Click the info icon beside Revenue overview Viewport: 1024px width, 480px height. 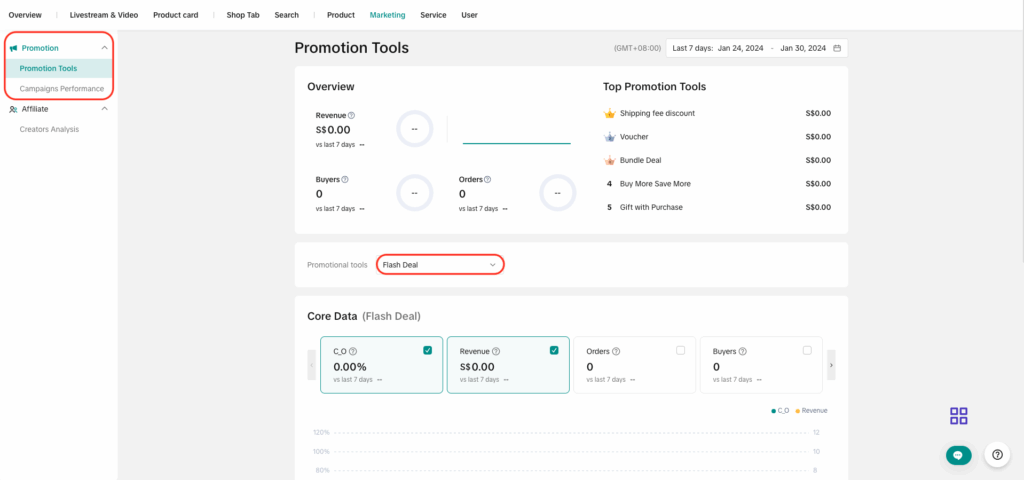(351, 115)
